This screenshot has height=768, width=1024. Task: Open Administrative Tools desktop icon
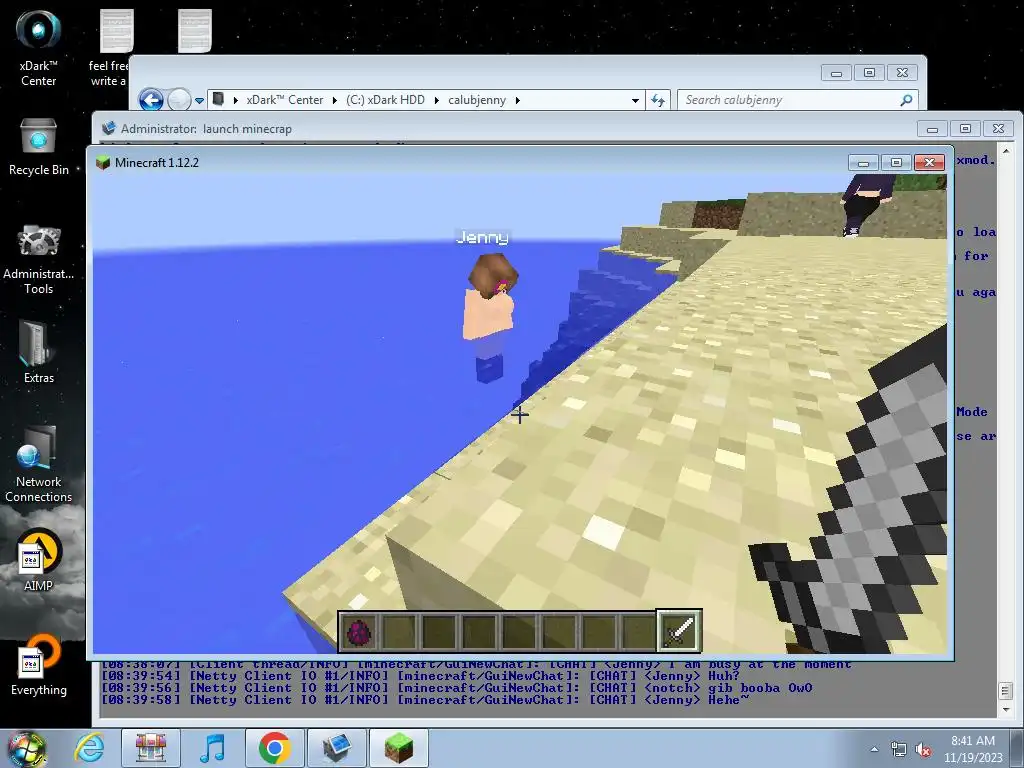[39, 259]
